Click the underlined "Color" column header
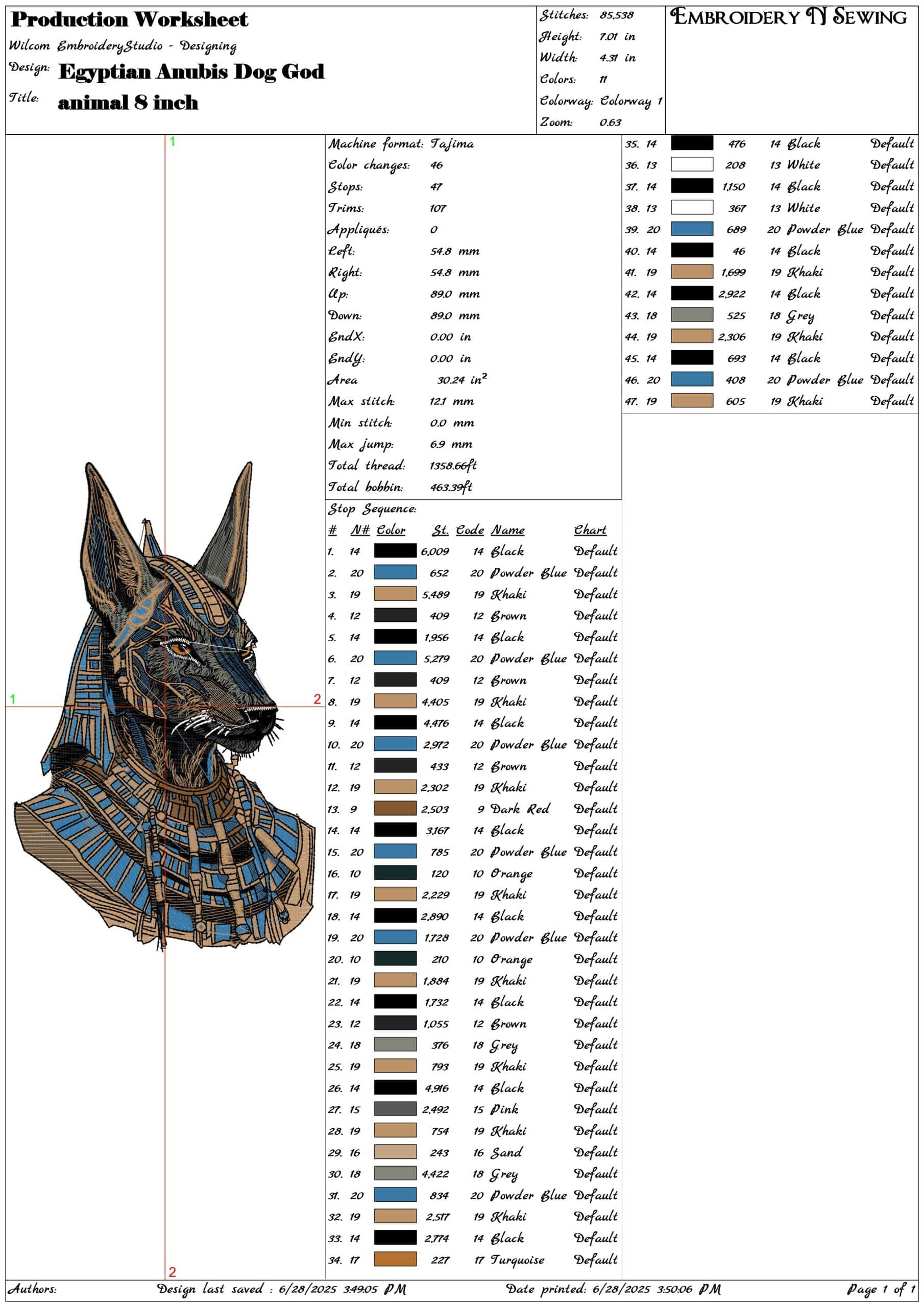 pyautogui.click(x=391, y=530)
